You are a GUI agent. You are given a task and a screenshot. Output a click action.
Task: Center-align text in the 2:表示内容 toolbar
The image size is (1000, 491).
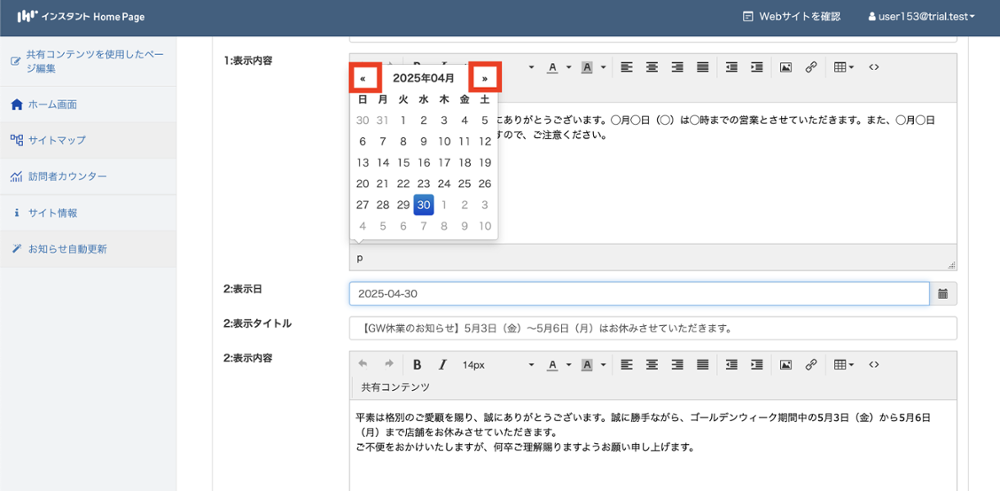tap(652, 365)
